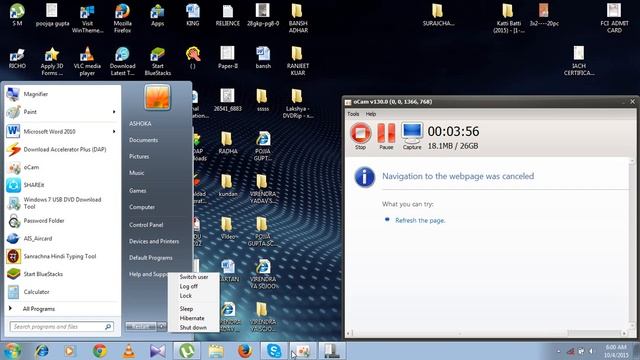640x360 pixels.
Task: Open Music from Start menu
Action: (x=136, y=173)
